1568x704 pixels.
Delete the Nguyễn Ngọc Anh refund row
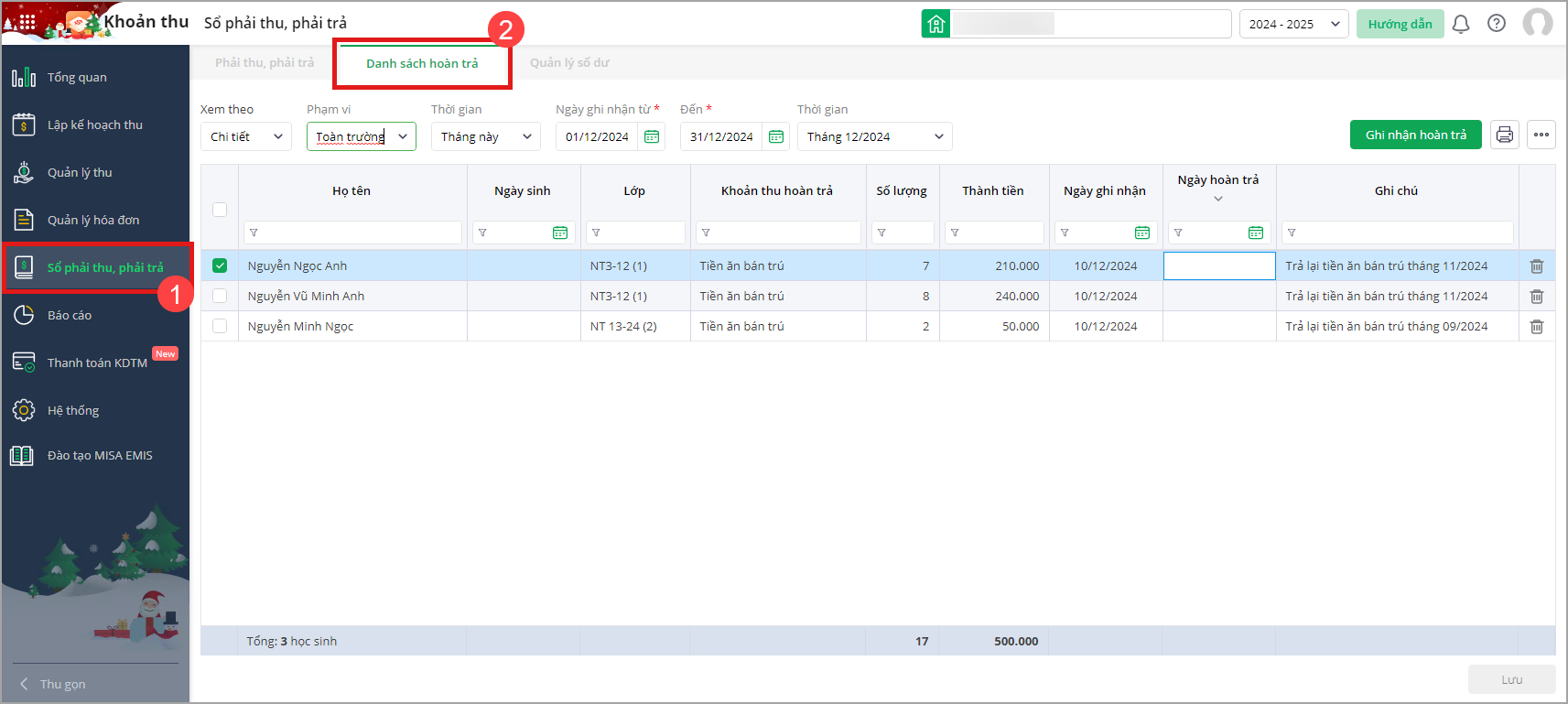[1537, 266]
